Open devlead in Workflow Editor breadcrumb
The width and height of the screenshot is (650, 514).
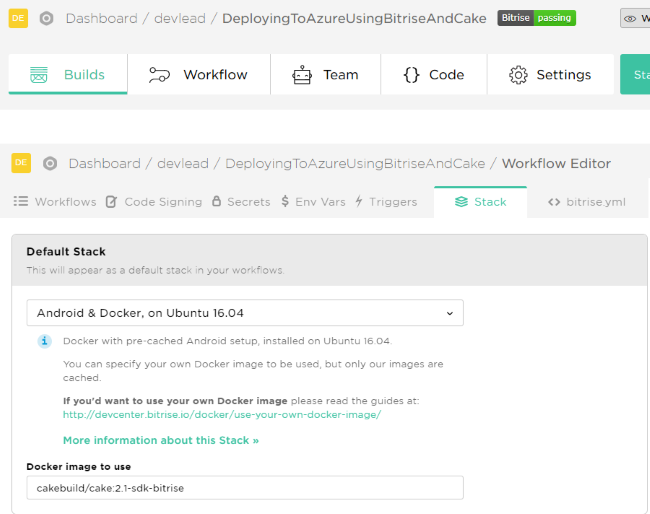pyautogui.click(x=183, y=163)
